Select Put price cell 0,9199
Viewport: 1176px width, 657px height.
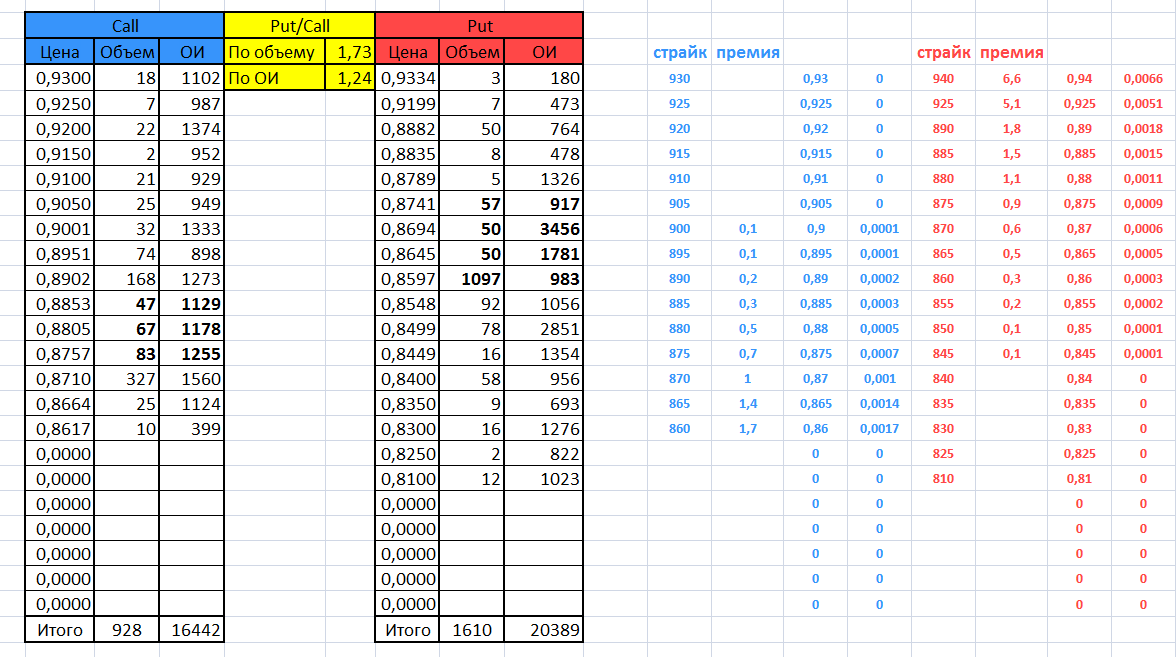point(407,104)
